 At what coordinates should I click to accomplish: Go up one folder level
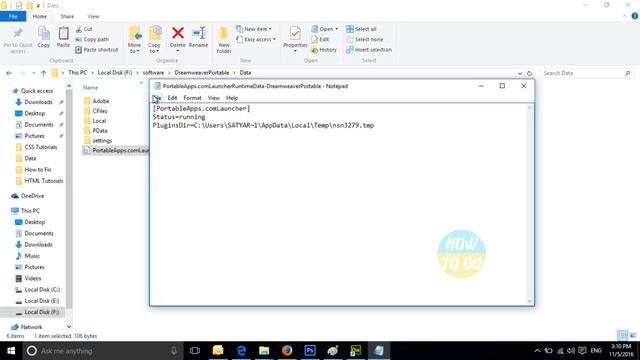tap(43, 73)
